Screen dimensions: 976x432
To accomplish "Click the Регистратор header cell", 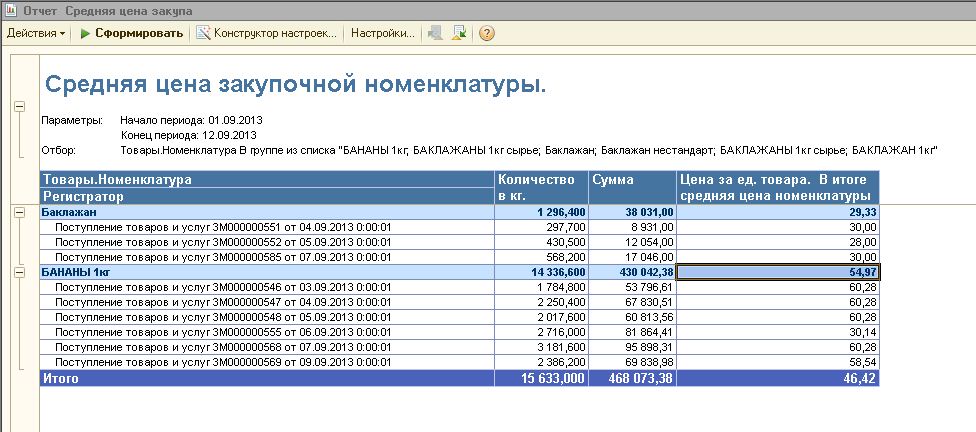I will tap(268, 196).
